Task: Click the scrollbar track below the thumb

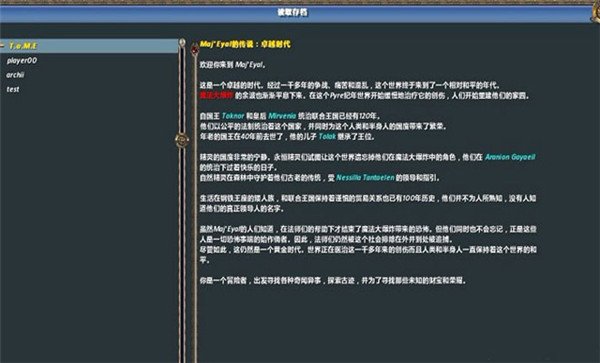Action: [x=182, y=252]
